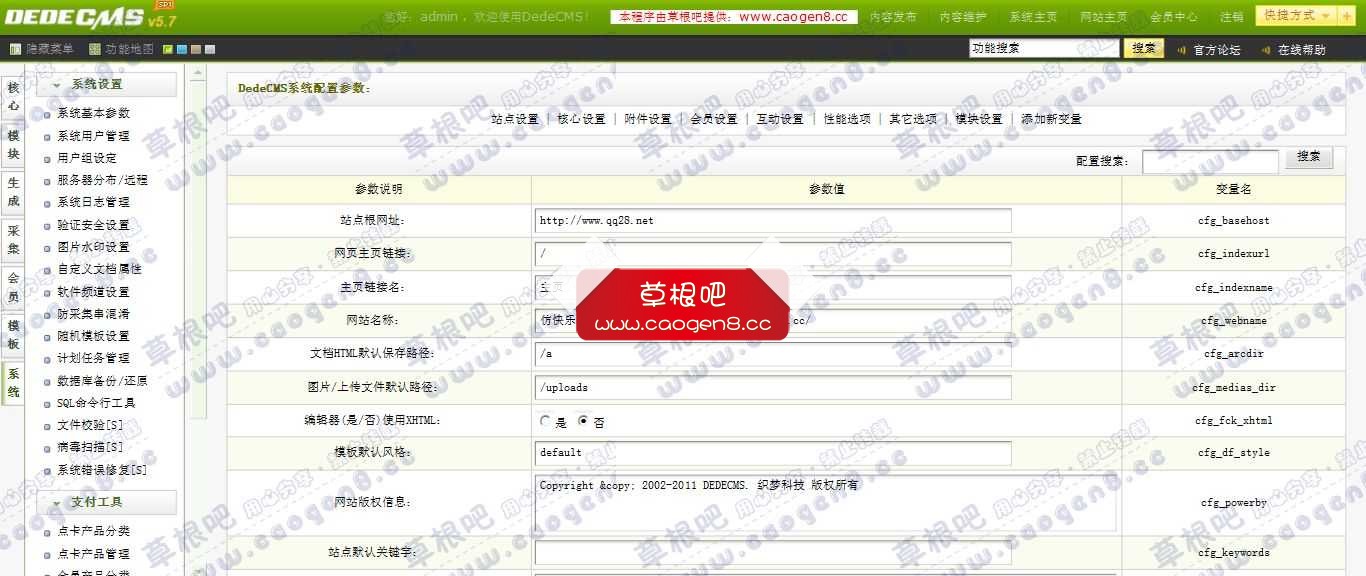Screen dimensions: 1366x576
Task: Select 是 for editor XHTML option
Action: pos(546,421)
